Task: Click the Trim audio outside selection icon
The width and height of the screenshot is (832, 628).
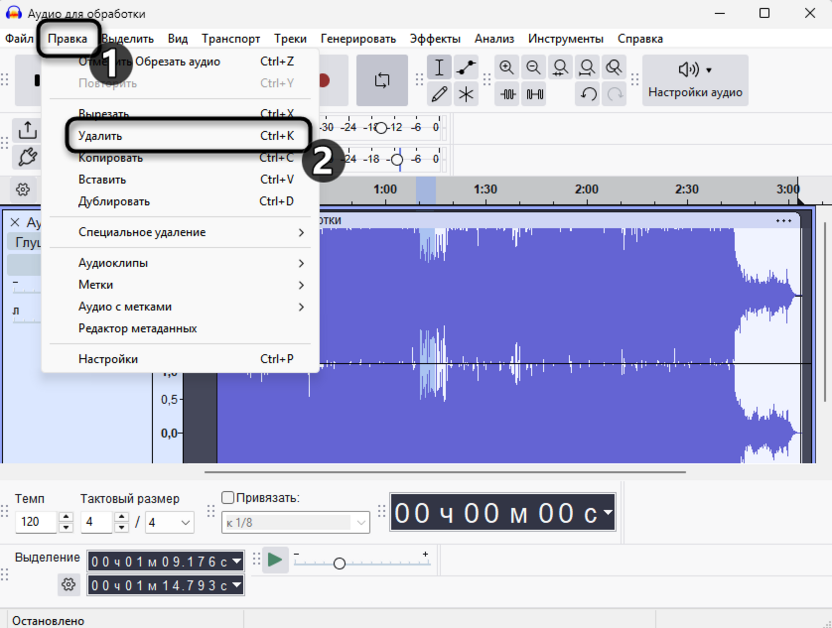Action: point(509,95)
